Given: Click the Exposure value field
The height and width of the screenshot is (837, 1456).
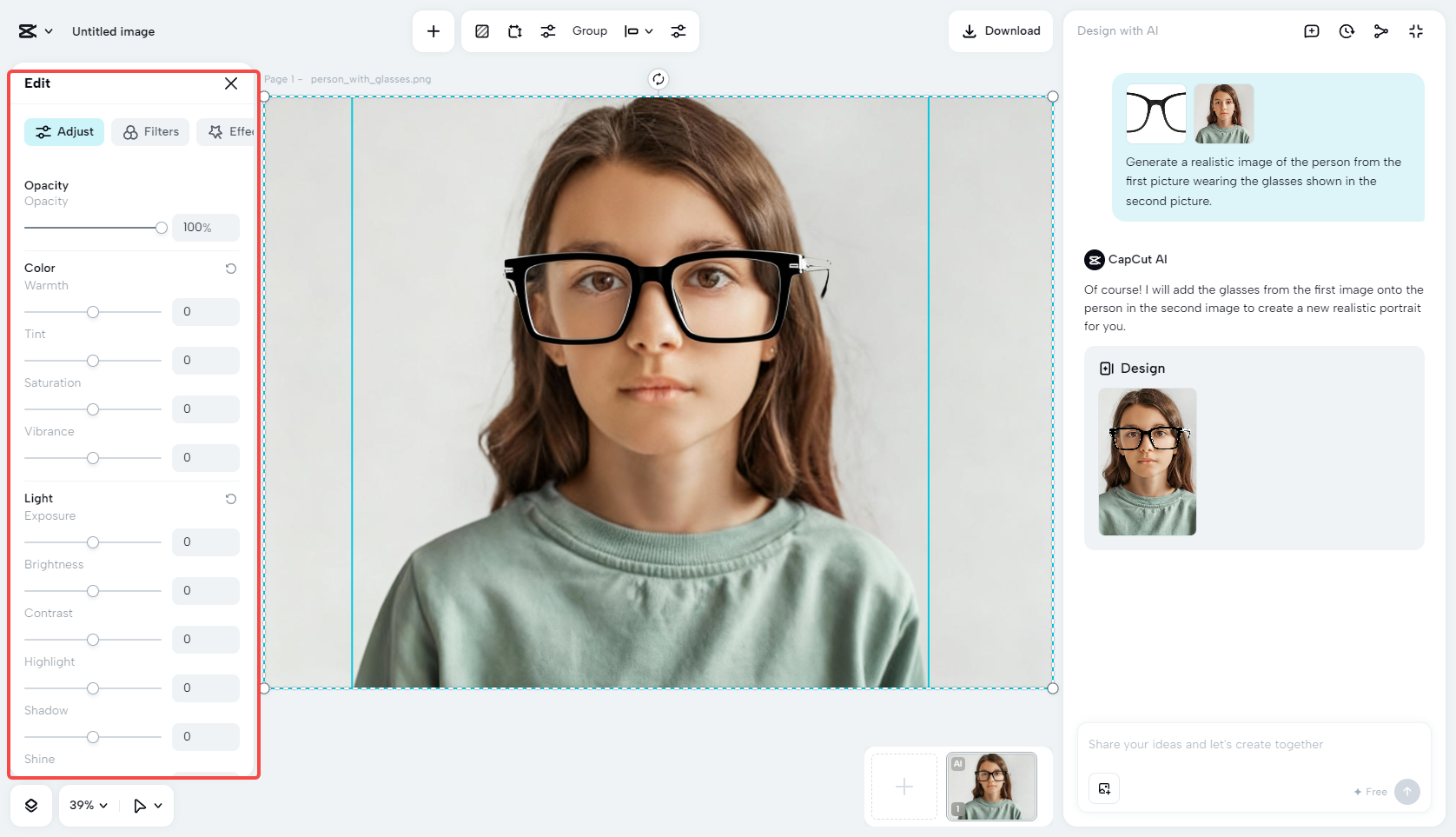Looking at the screenshot, I should (206, 542).
